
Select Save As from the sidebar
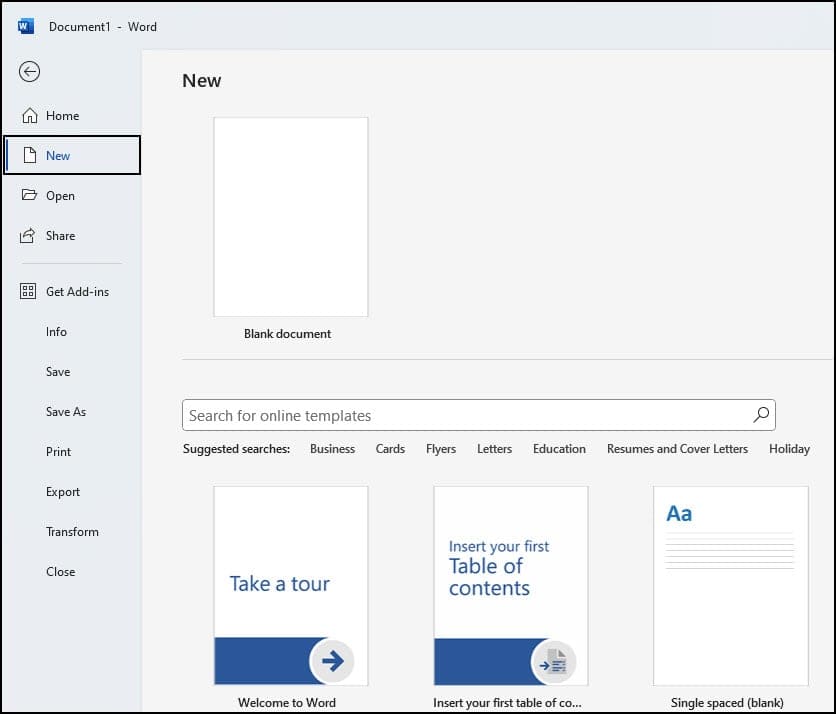(66, 412)
